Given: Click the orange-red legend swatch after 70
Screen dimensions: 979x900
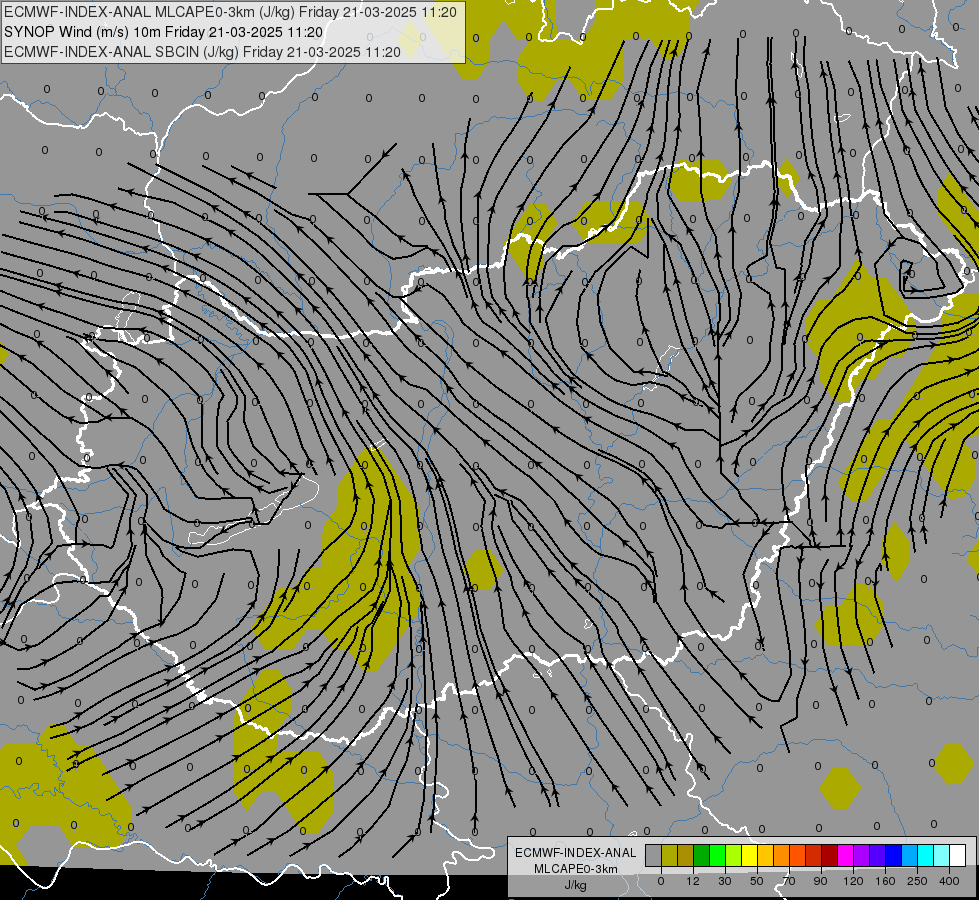Looking at the screenshot, I should pyautogui.click(x=797, y=855).
